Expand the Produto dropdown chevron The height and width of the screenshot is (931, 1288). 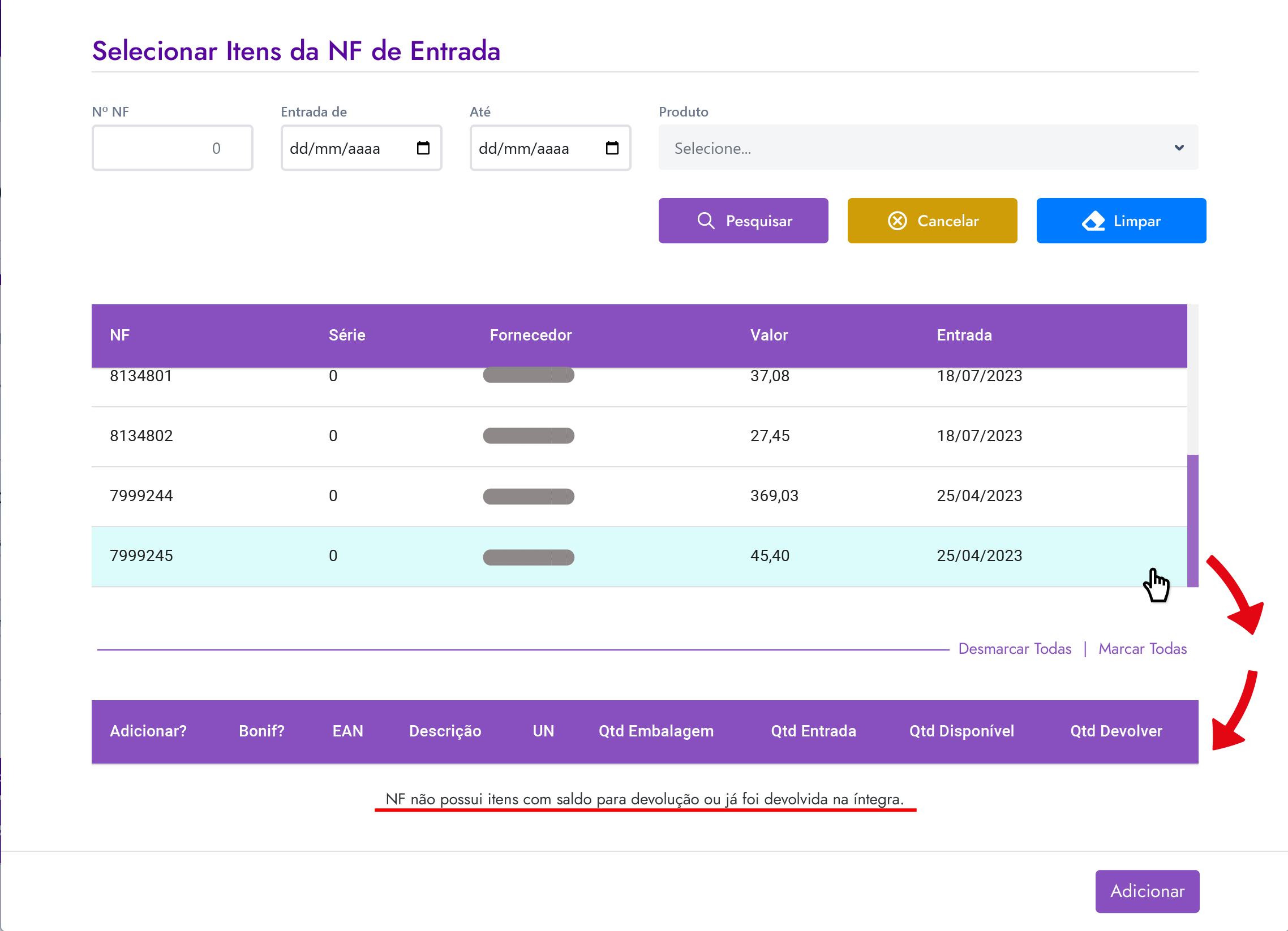1179,148
